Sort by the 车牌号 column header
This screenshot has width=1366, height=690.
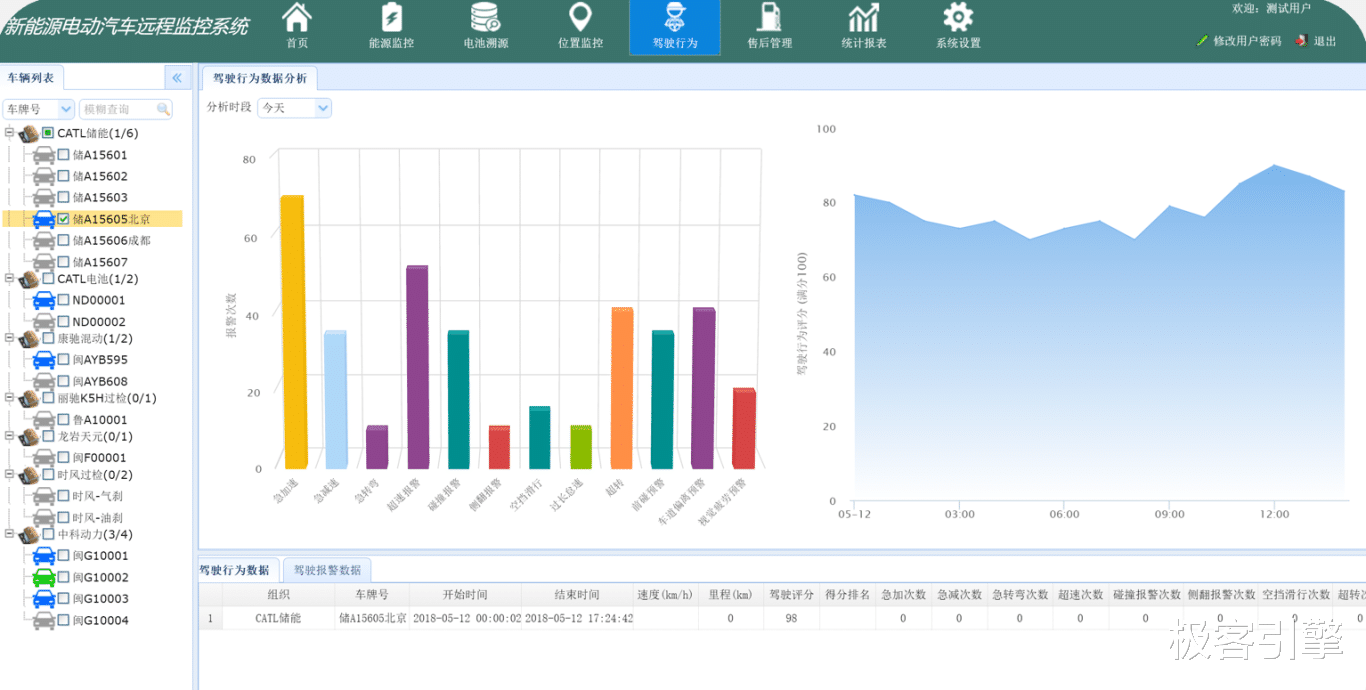(371, 594)
